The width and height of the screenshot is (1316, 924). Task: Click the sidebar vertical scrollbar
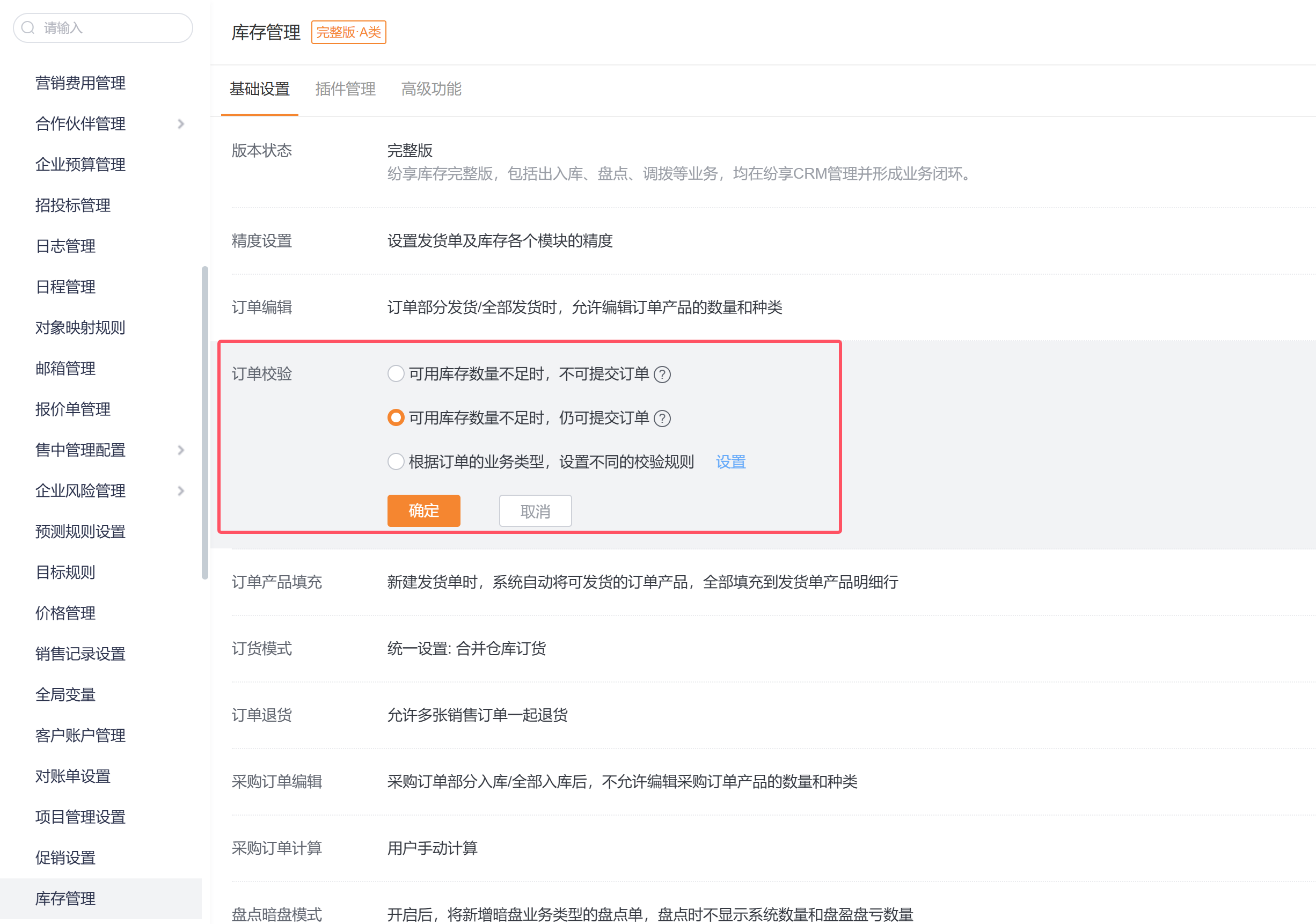(204, 422)
